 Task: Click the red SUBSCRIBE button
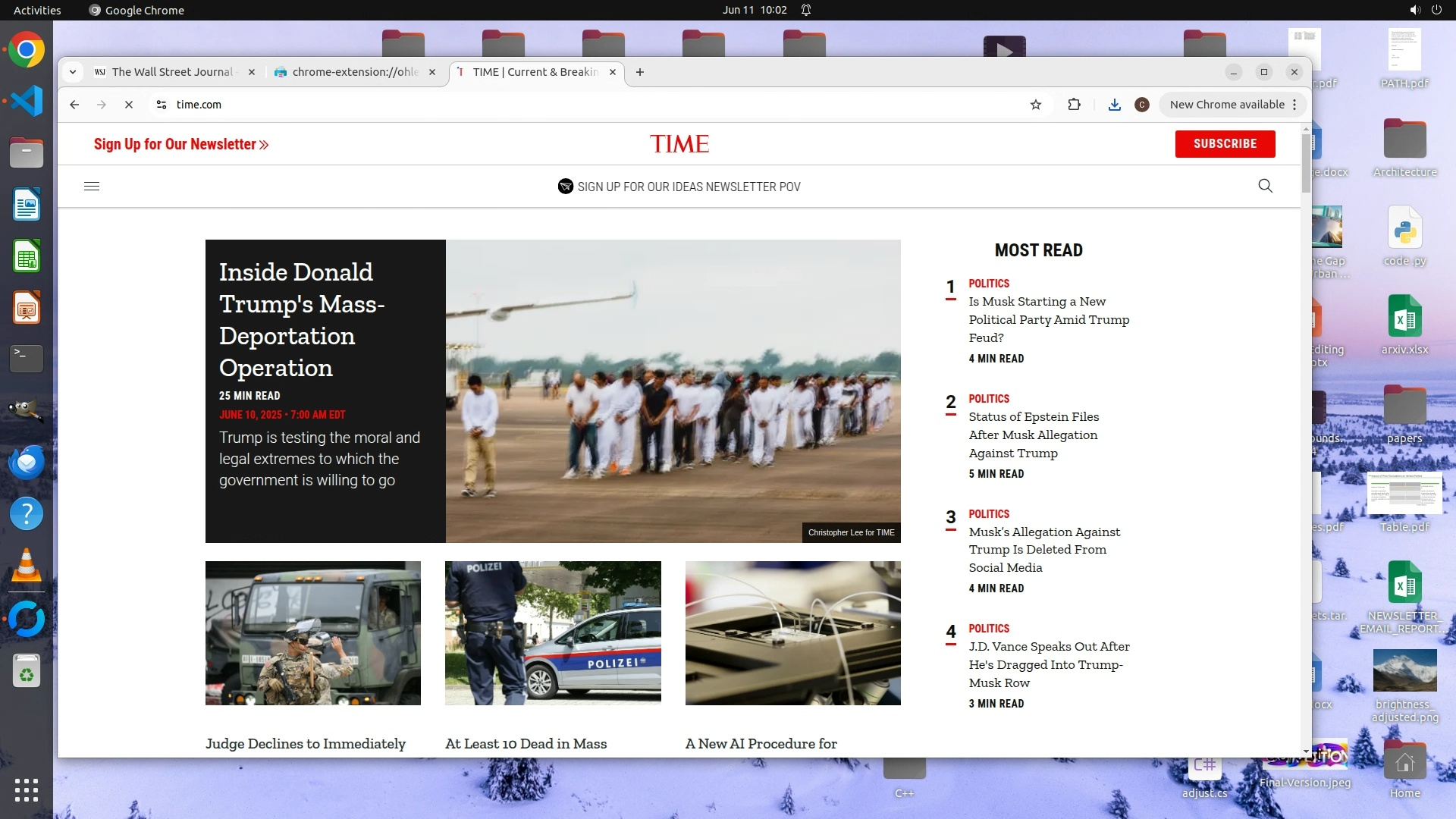pyautogui.click(x=1225, y=143)
